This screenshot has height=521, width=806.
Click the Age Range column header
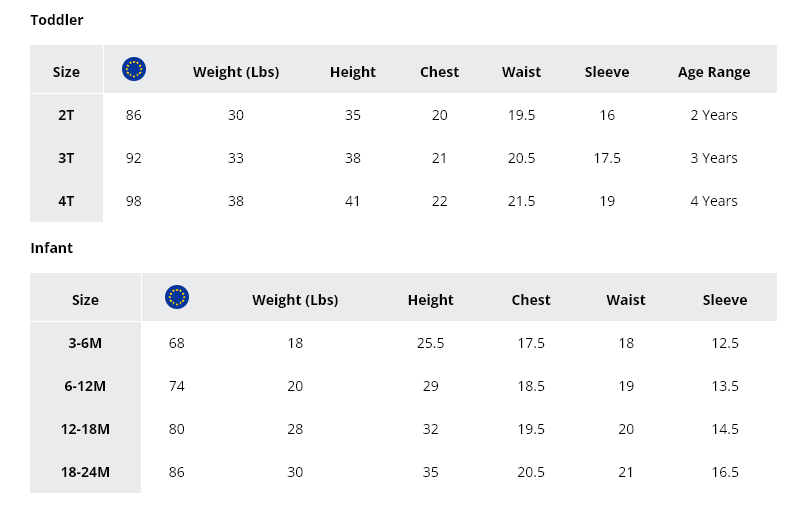714,72
